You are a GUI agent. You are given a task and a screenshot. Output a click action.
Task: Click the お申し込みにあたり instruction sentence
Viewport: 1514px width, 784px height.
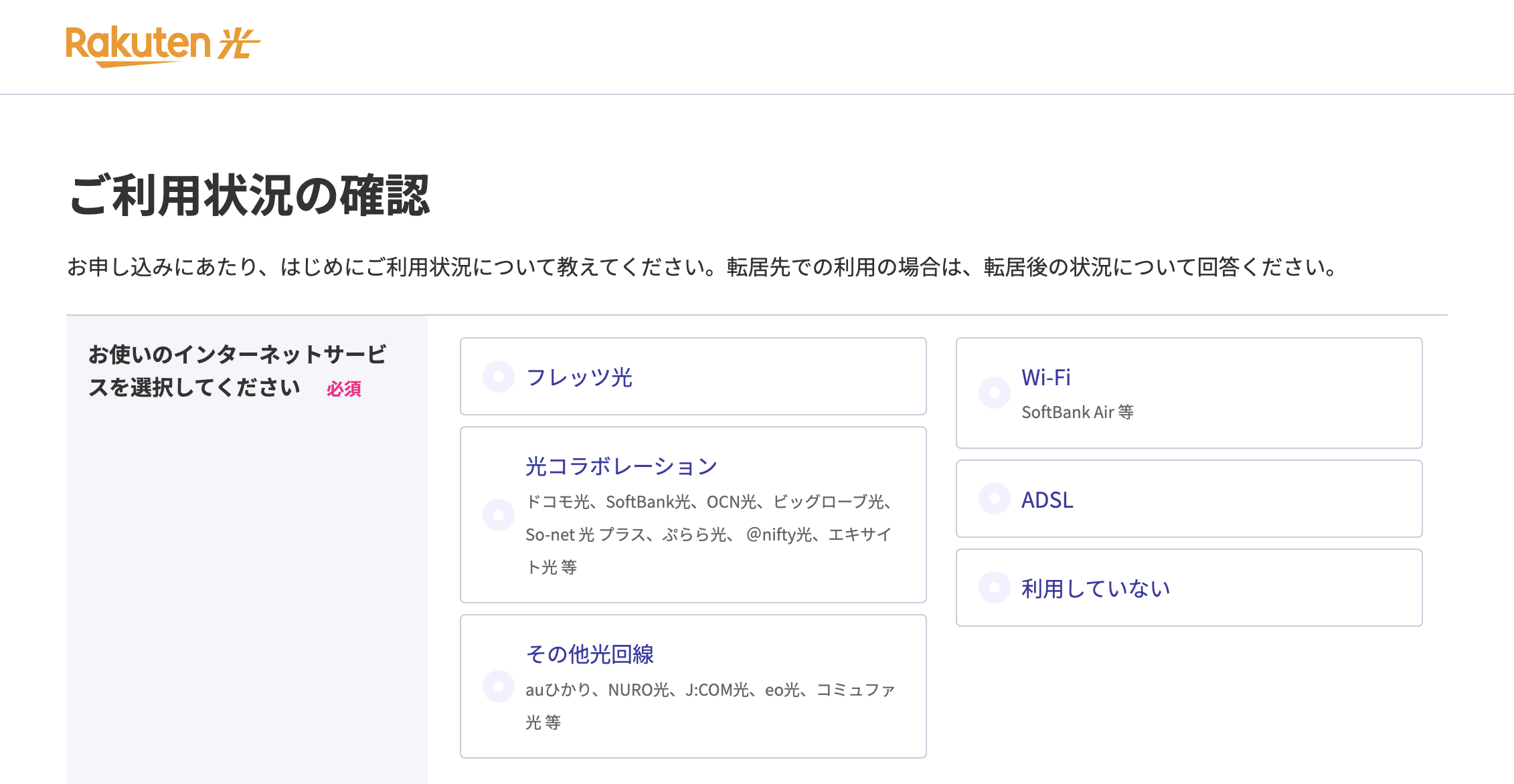tap(702, 267)
